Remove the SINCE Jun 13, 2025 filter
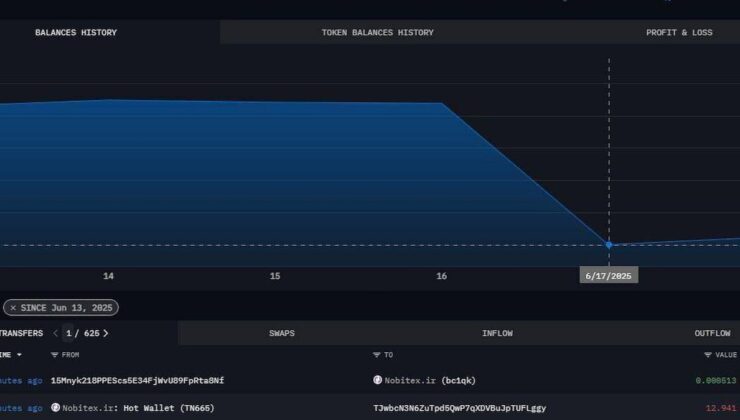The height and width of the screenshot is (420, 740). tap(13, 308)
